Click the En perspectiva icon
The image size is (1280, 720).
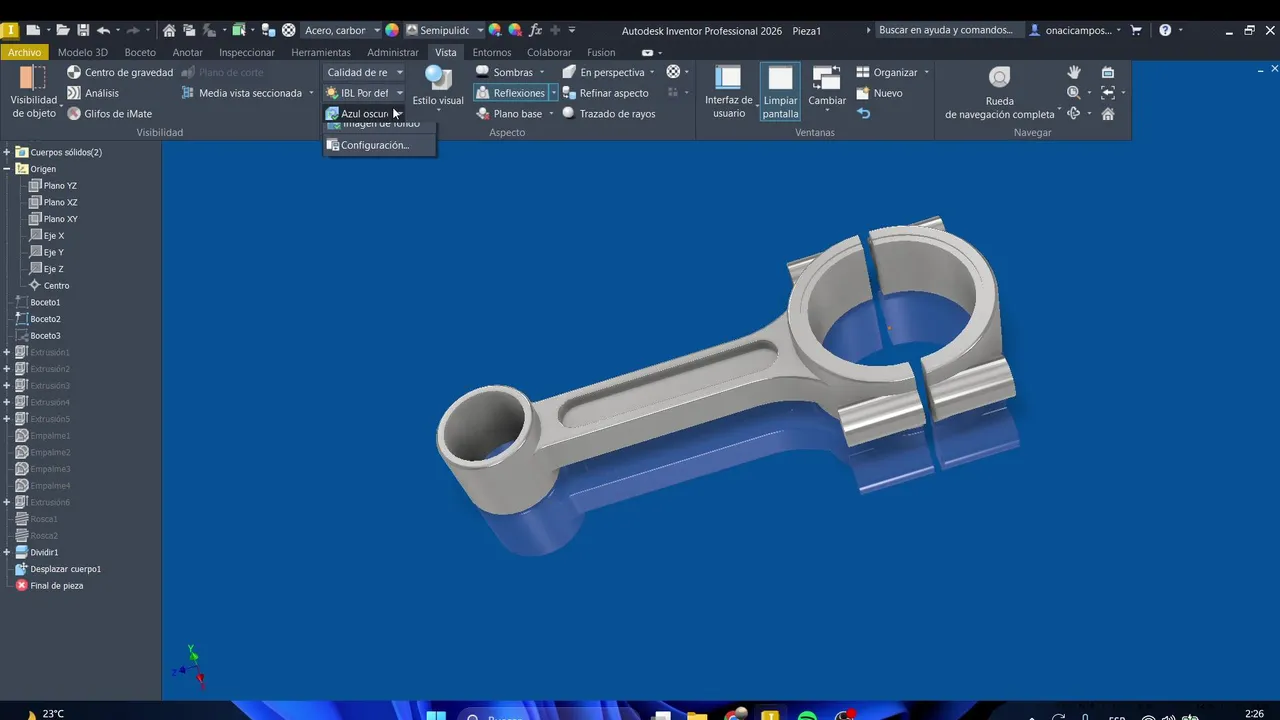coord(569,72)
